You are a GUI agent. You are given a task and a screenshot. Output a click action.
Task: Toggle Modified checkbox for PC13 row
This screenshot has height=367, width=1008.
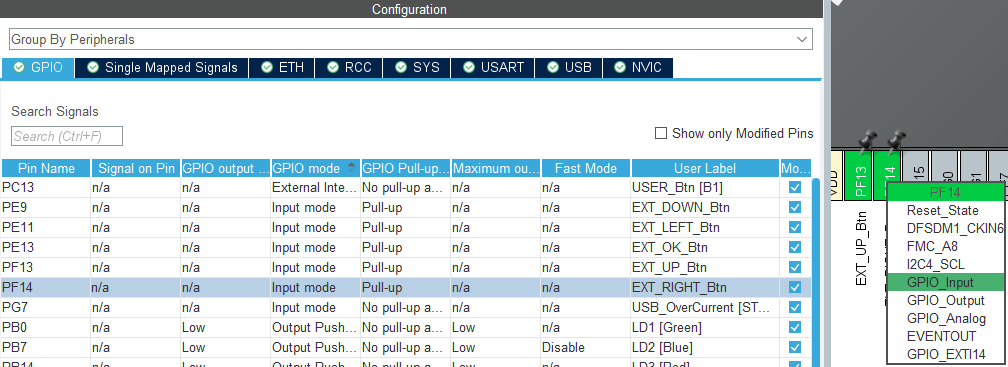[795, 188]
